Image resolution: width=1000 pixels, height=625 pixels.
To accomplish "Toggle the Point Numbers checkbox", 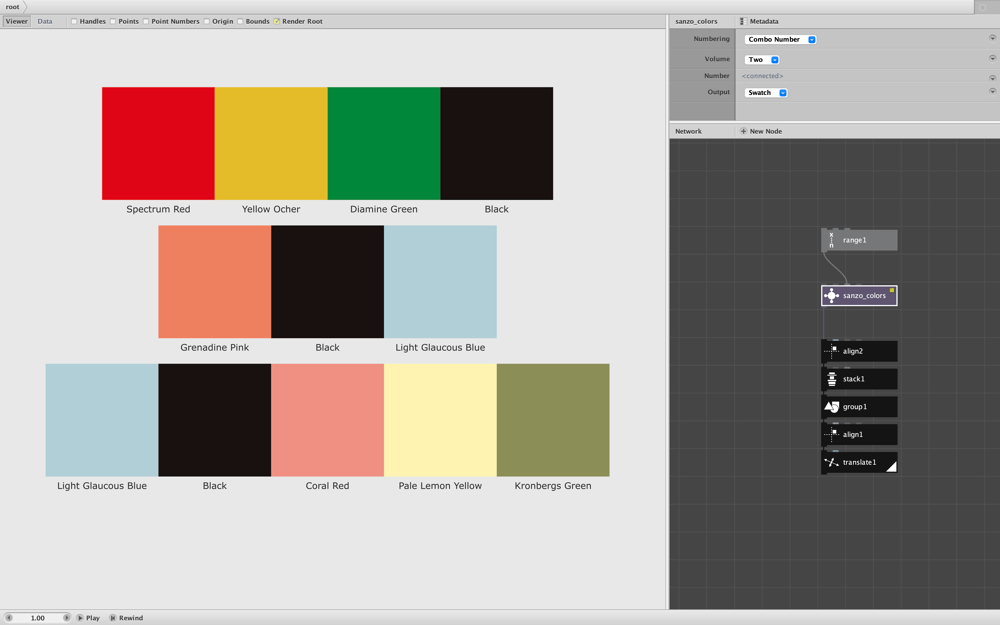I will (146, 22).
